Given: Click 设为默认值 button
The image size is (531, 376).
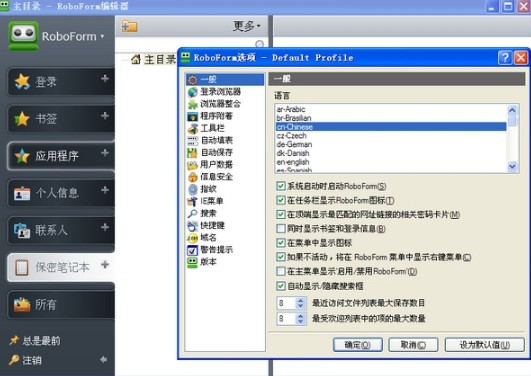Looking at the screenshot, I should pyautogui.click(x=485, y=345).
